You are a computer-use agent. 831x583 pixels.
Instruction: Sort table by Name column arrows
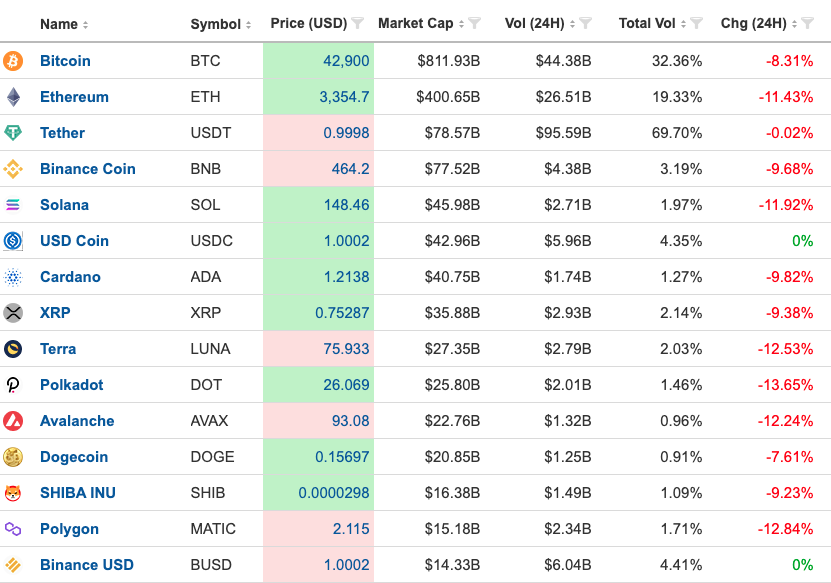click(x=85, y=24)
